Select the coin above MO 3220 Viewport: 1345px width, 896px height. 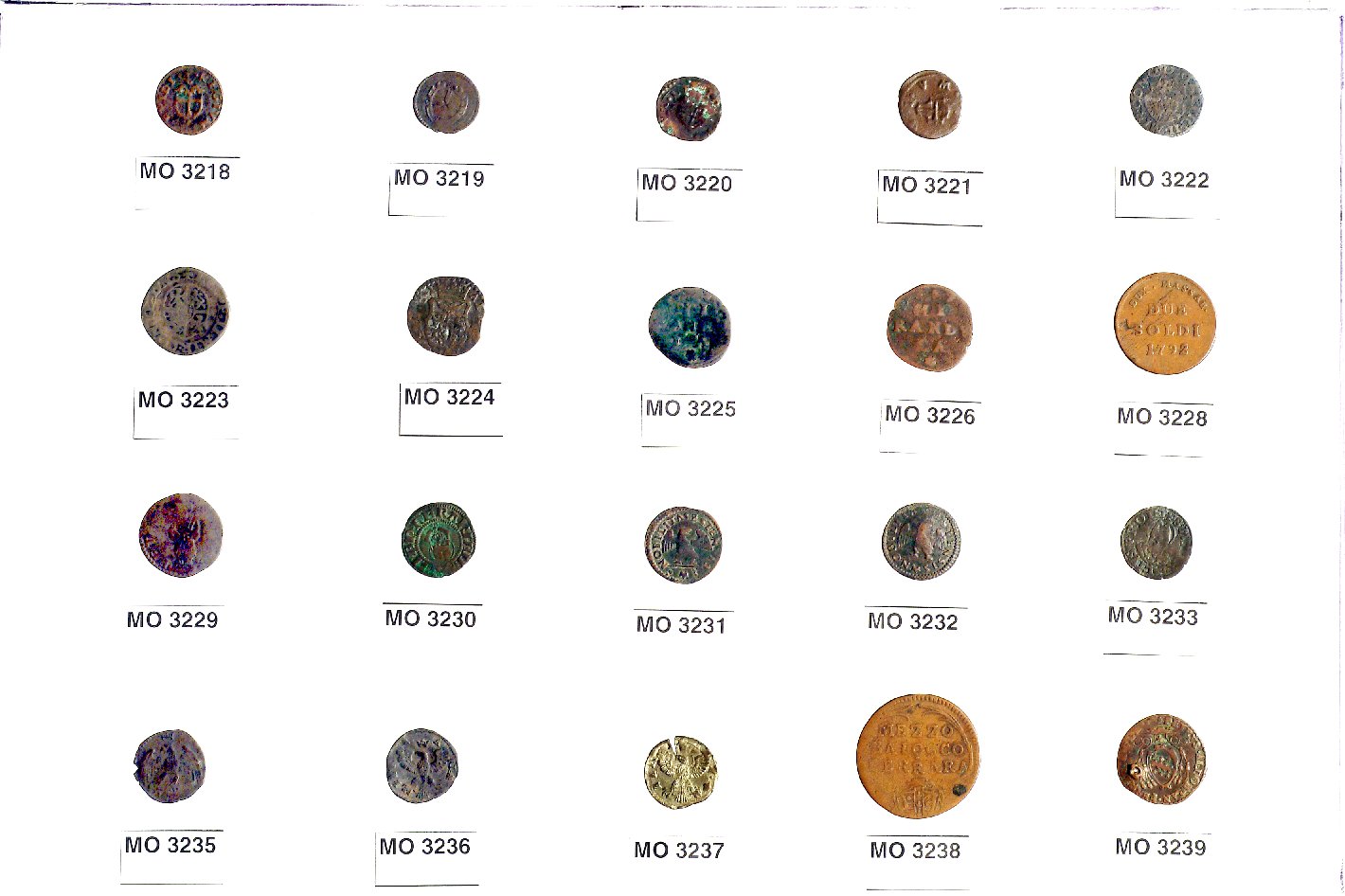(x=689, y=109)
